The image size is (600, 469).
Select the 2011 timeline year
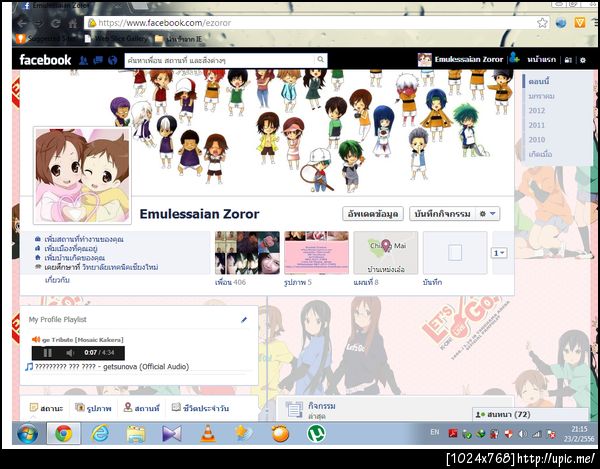click(x=536, y=125)
